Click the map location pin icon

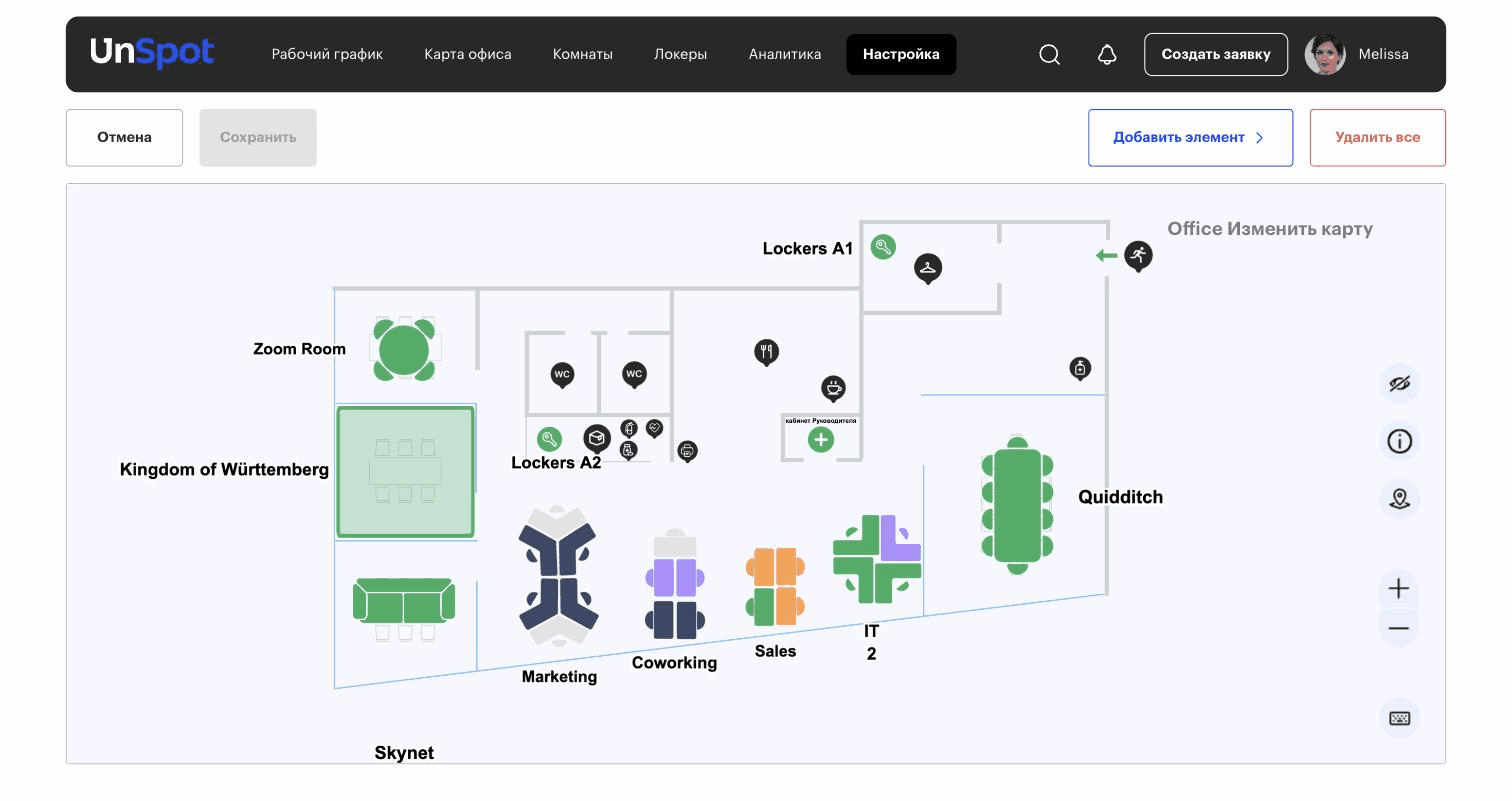click(1399, 498)
